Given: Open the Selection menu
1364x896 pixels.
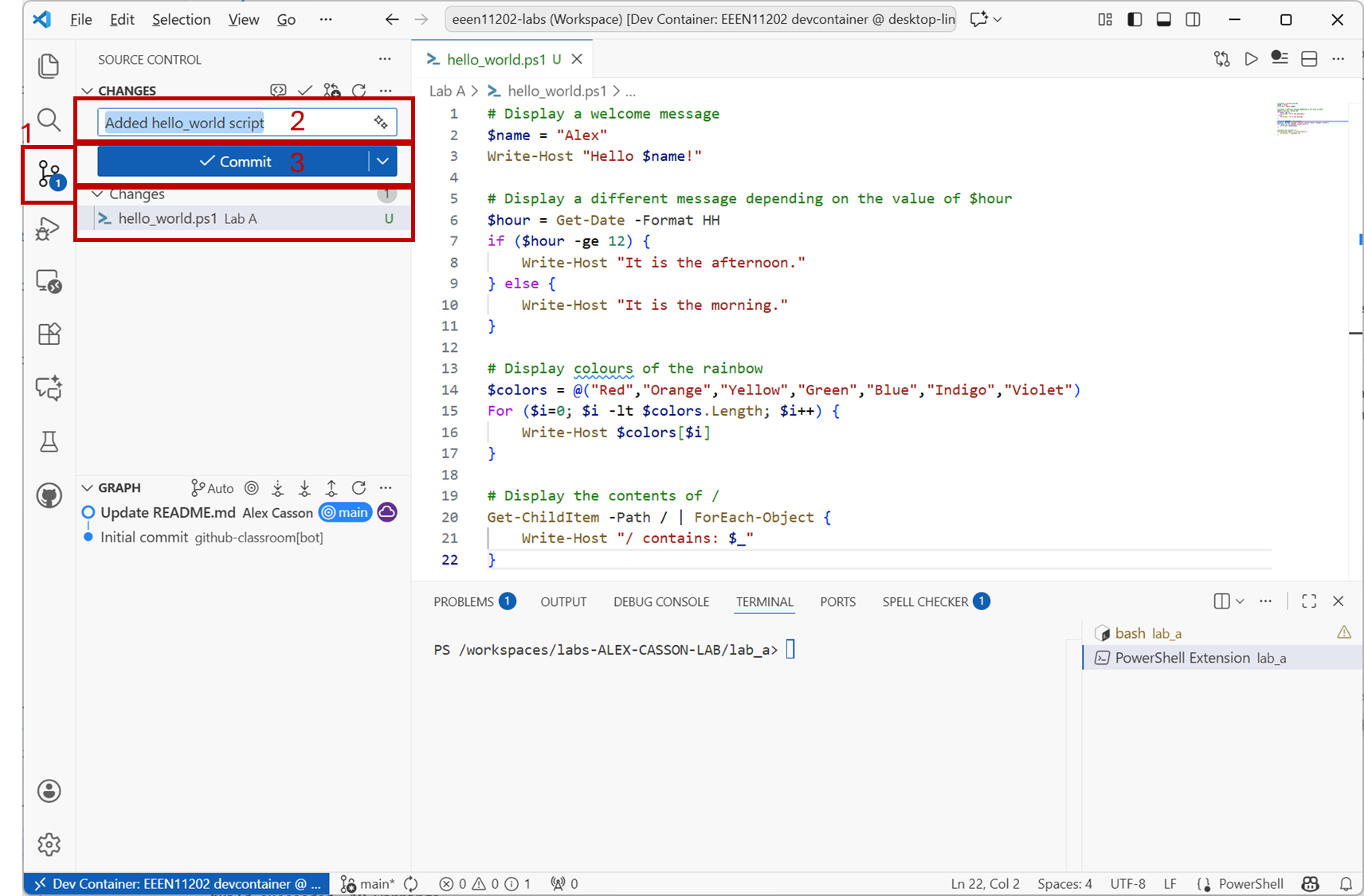Looking at the screenshot, I should click(181, 19).
